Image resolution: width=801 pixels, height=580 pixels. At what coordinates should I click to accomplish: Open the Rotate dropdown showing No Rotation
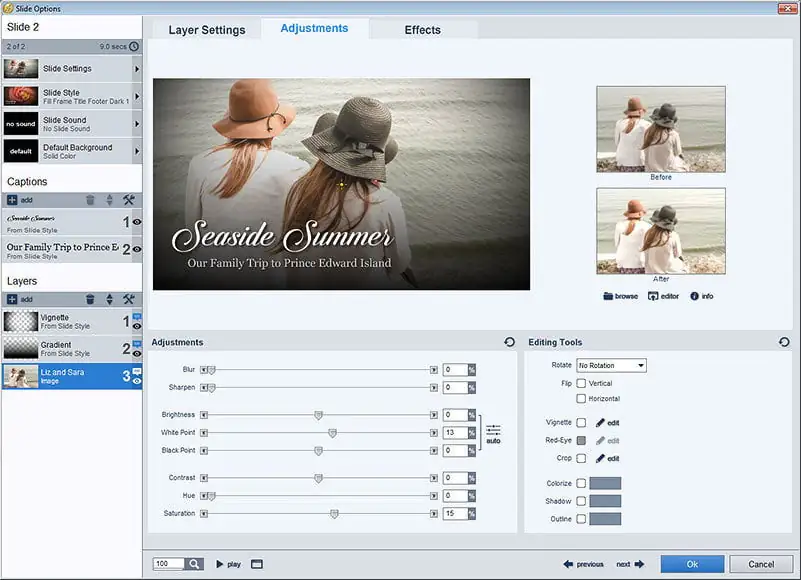pos(611,365)
